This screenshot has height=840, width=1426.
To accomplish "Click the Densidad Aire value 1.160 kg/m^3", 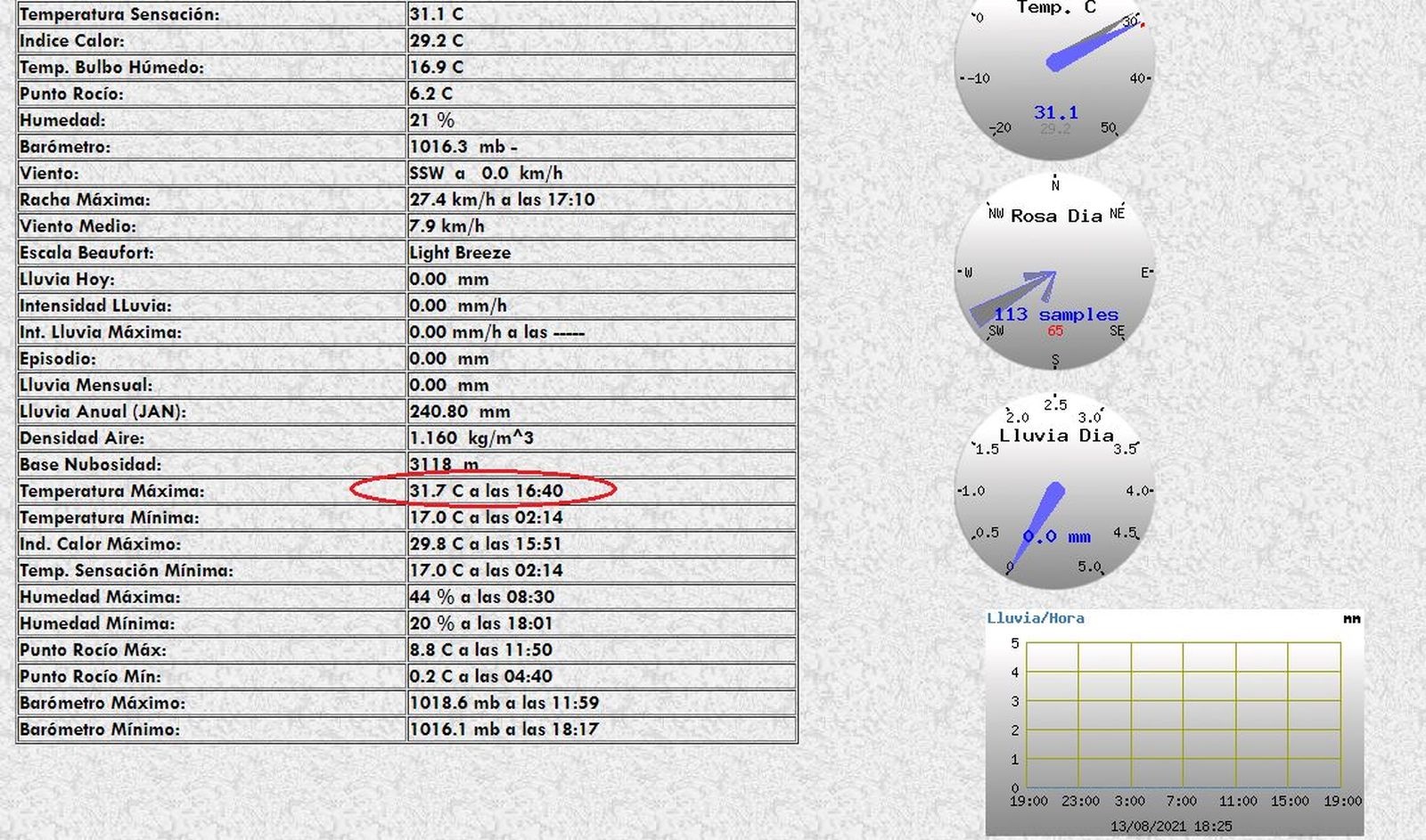I will (471, 438).
